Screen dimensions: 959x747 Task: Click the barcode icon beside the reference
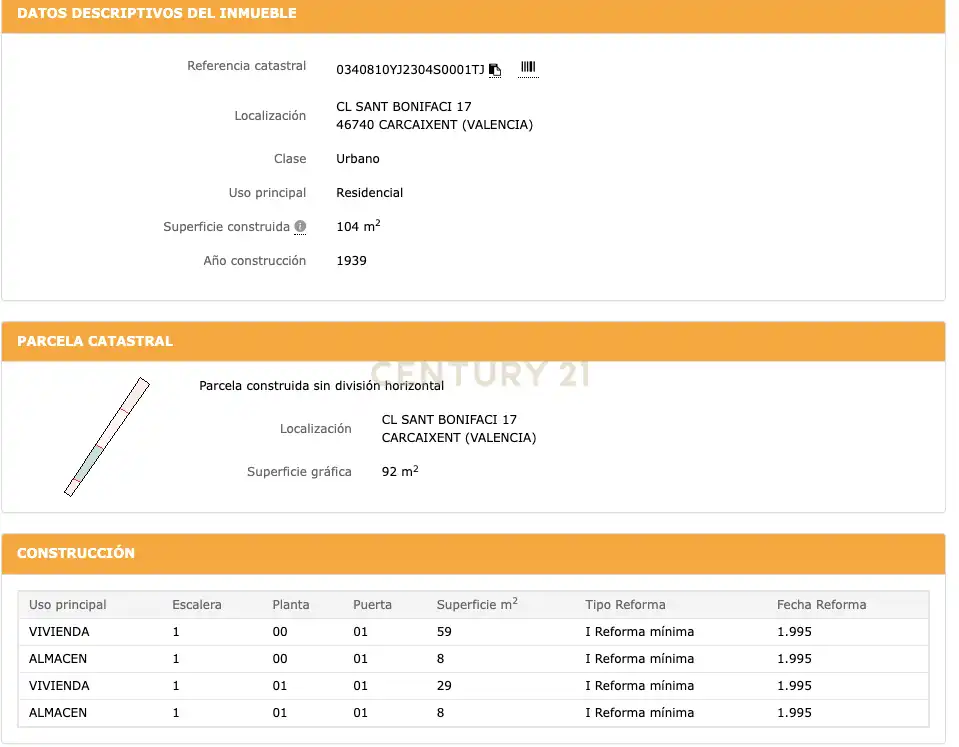click(x=528, y=67)
